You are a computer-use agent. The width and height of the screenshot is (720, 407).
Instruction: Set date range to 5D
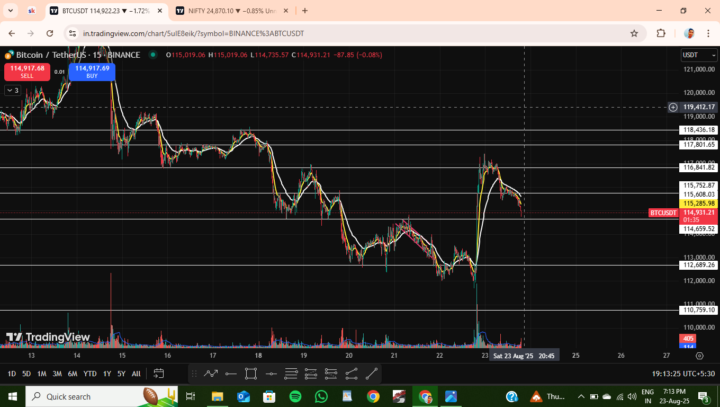point(26,373)
